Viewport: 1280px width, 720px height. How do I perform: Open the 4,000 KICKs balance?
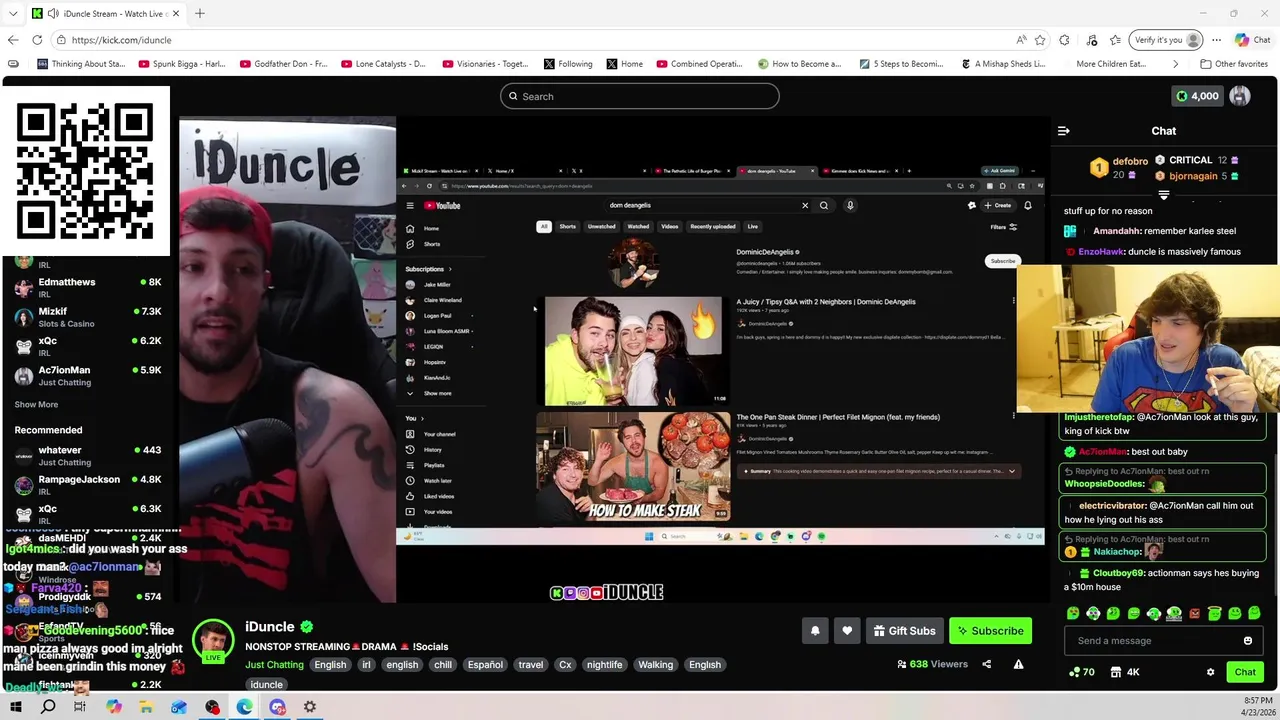pyautogui.click(x=1197, y=96)
